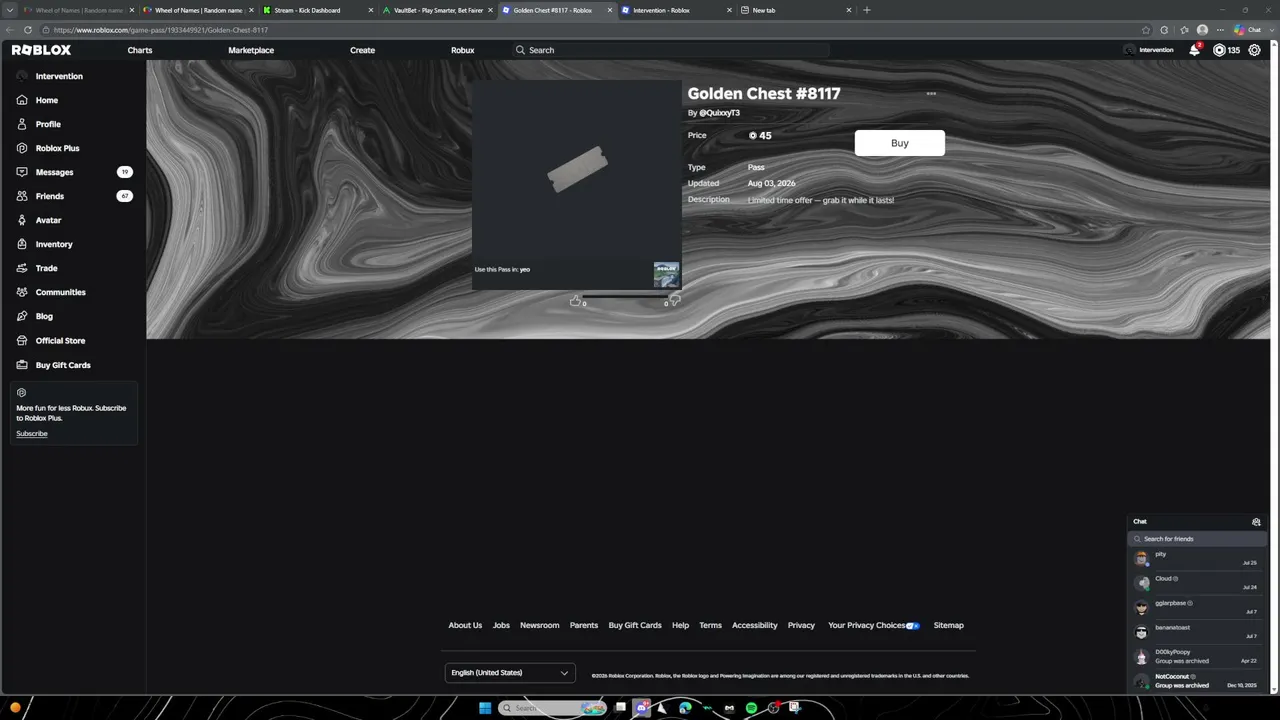Dislike the pass with thumbs down

pos(675,300)
